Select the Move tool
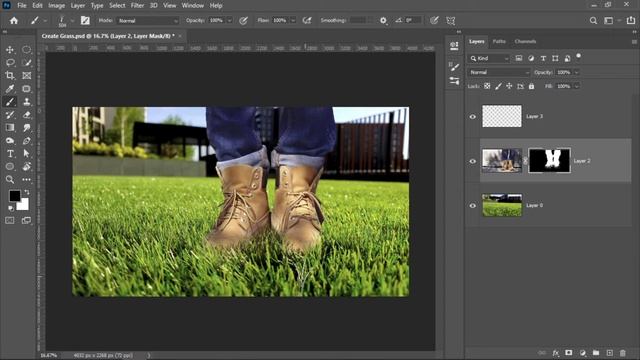Image resolution: width=640 pixels, height=360 pixels. [x=10, y=50]
